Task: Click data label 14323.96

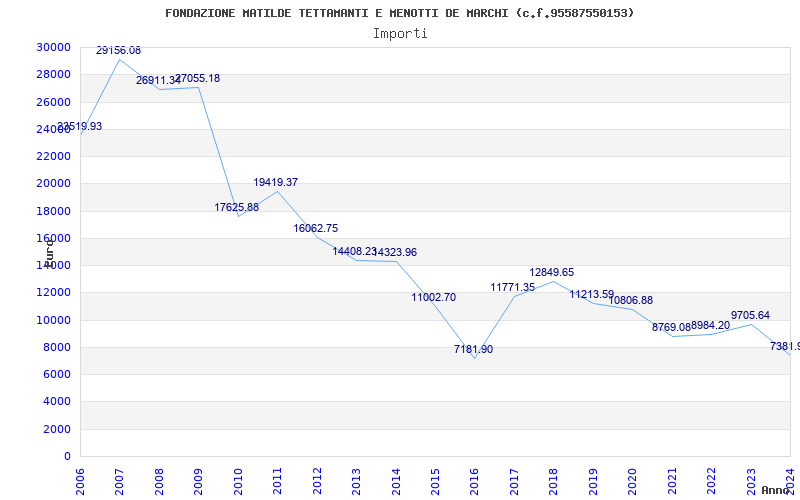Action: pyautogui.click(x=394, y=253)
